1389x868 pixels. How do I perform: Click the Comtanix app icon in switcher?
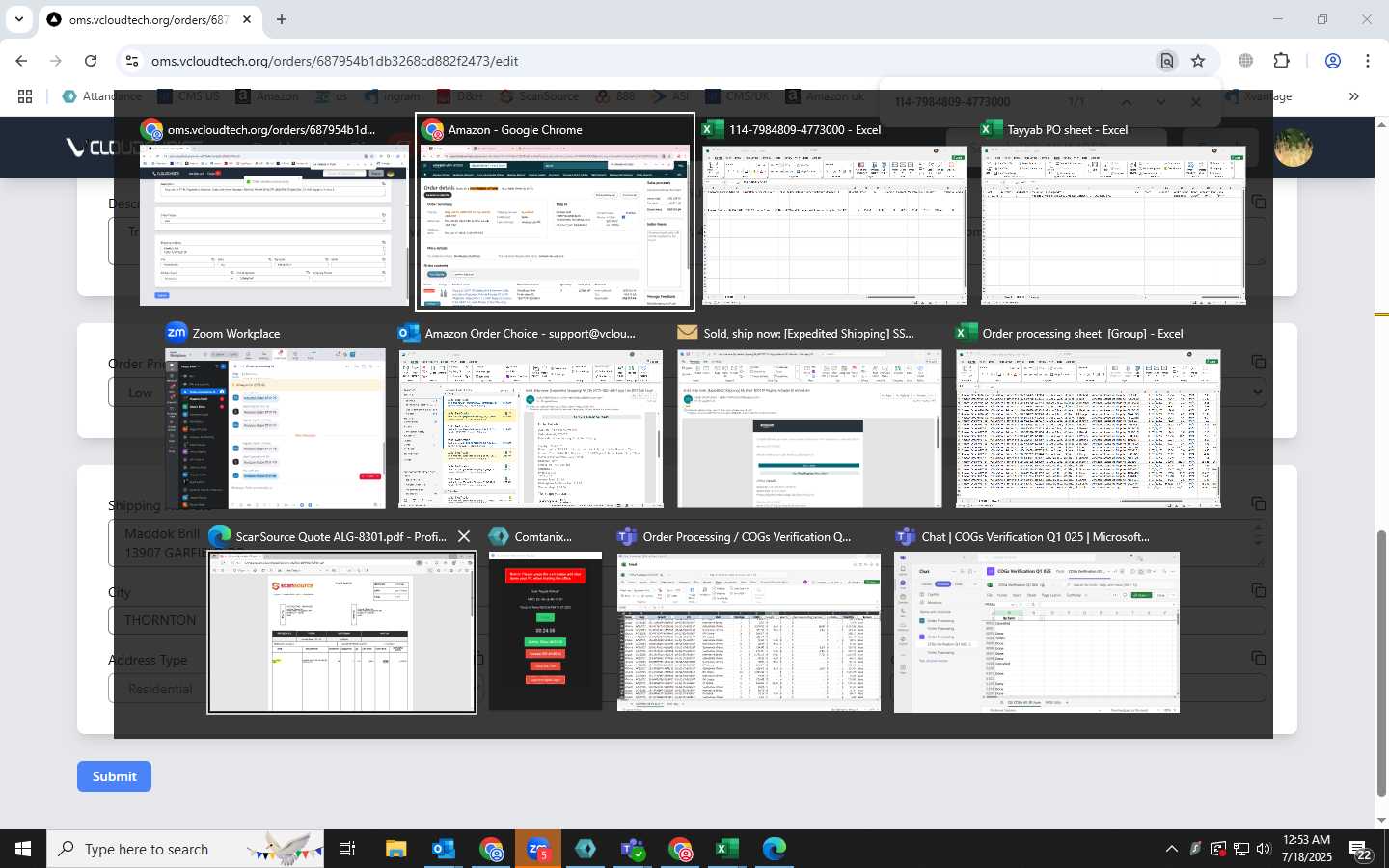pyautogui.click(x=499, y=536)
